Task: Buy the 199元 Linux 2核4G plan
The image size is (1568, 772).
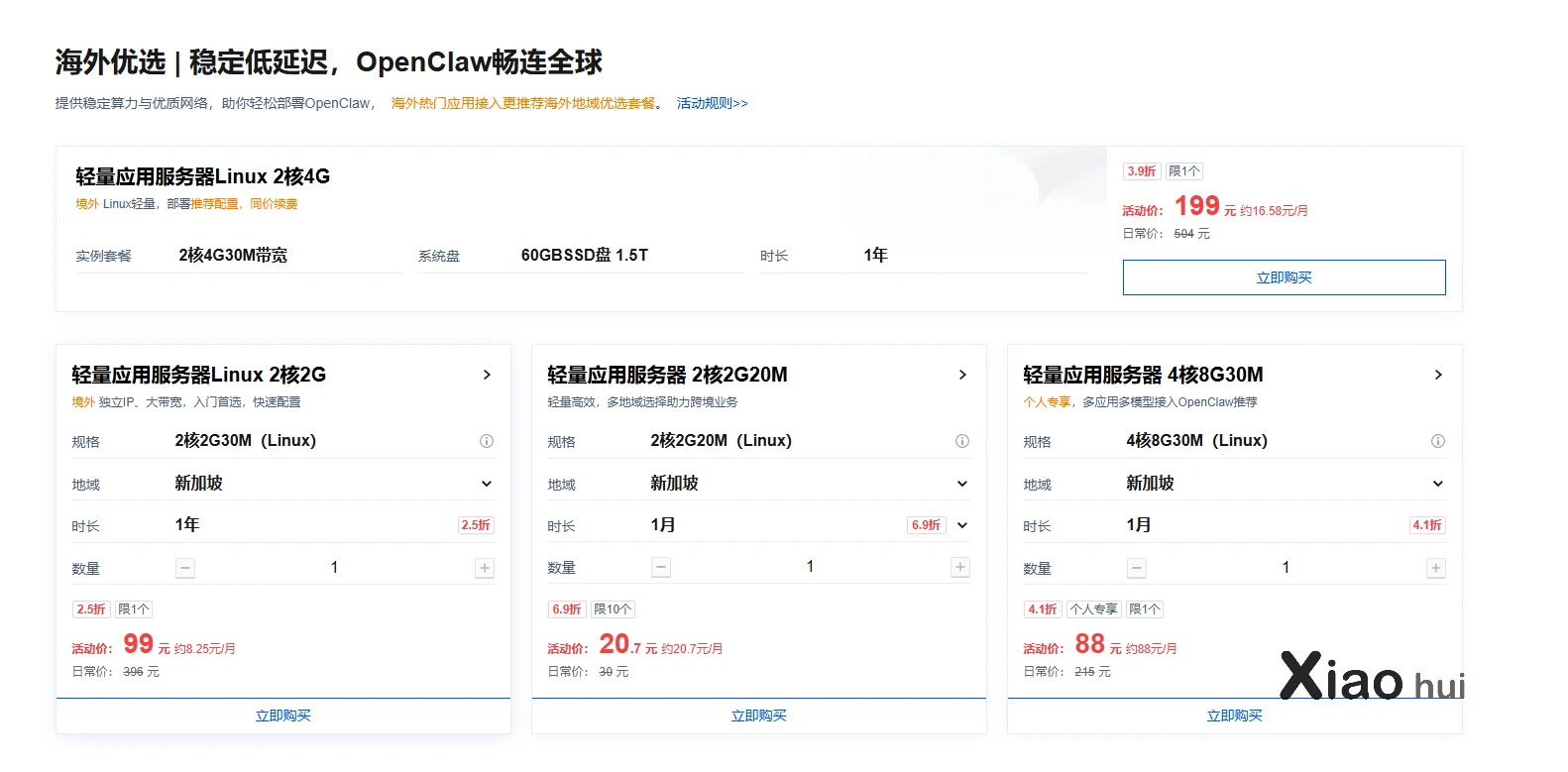Action: (1284, 277)
